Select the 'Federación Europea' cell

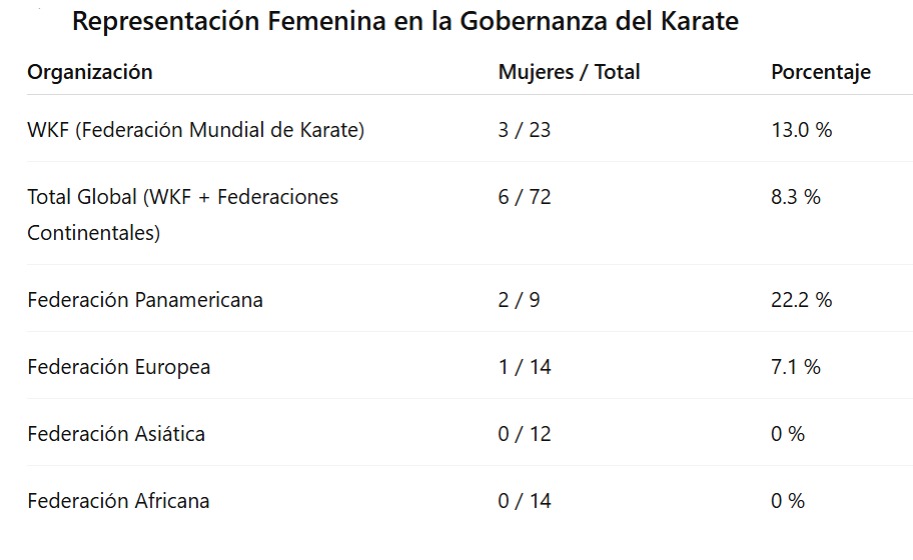tap(119, 367)
